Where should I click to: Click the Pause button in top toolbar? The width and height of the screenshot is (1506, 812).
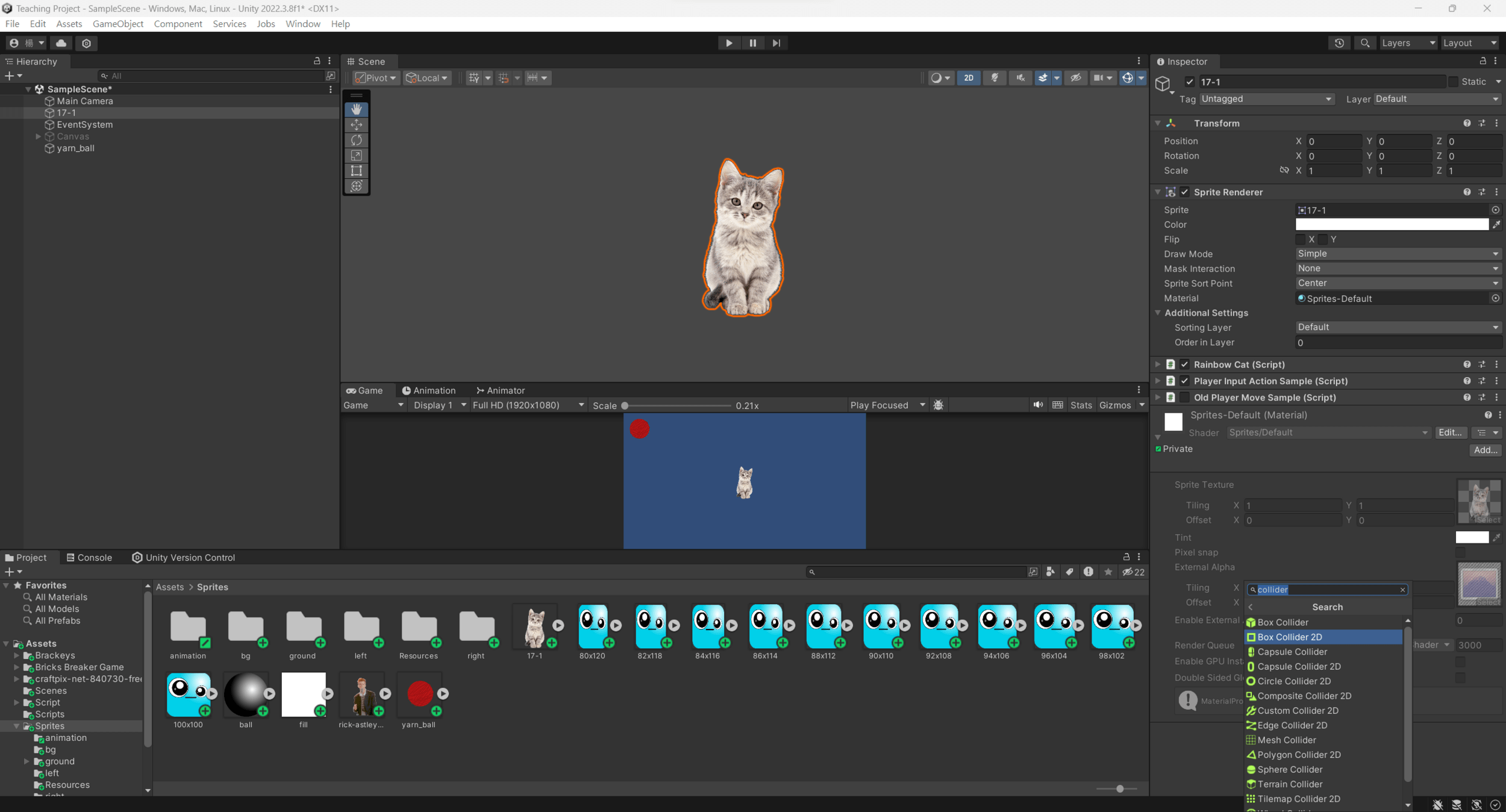click(x=752, y=43)
